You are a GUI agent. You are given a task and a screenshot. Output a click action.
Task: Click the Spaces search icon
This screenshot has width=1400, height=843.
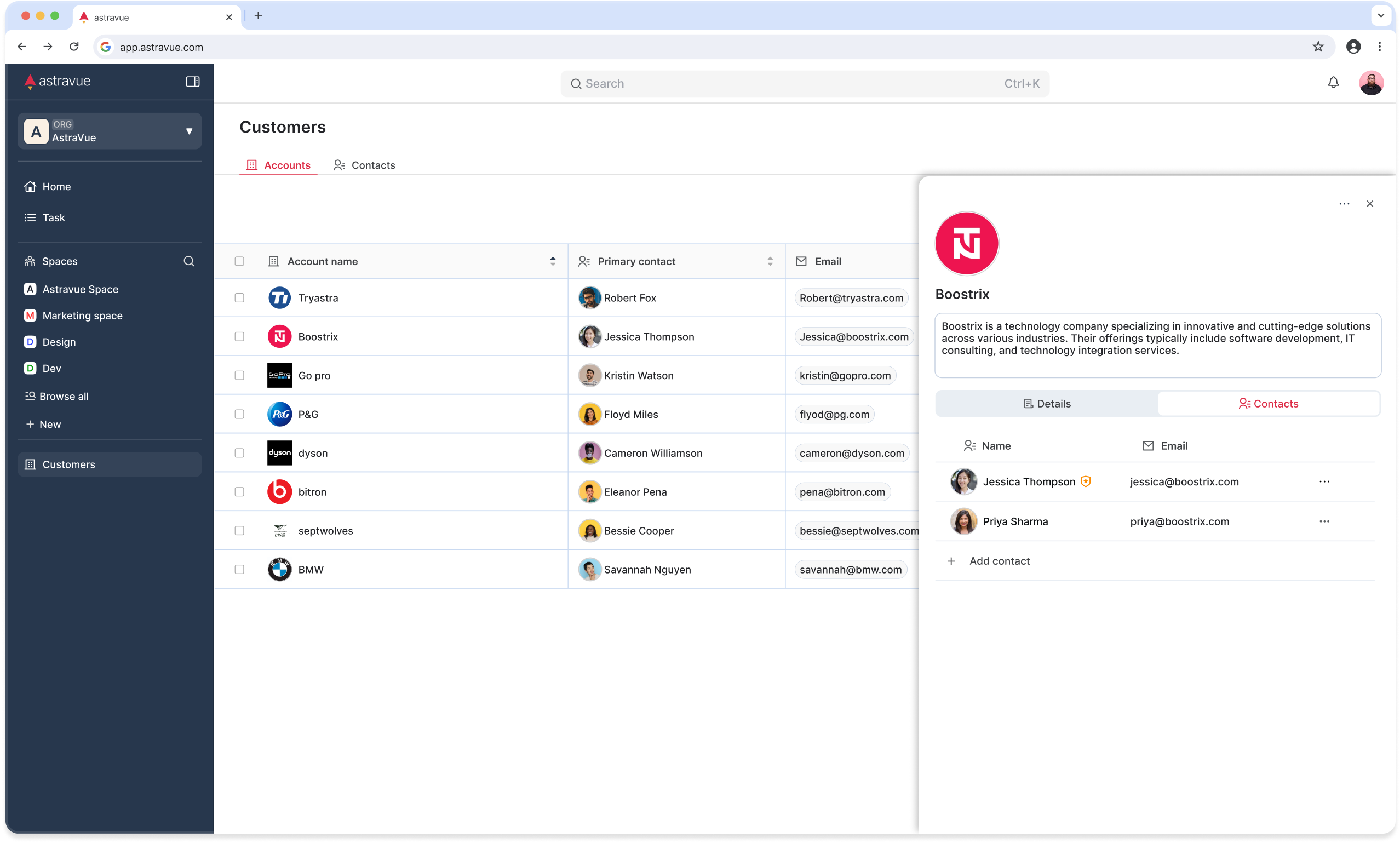[x=189, y=261]
